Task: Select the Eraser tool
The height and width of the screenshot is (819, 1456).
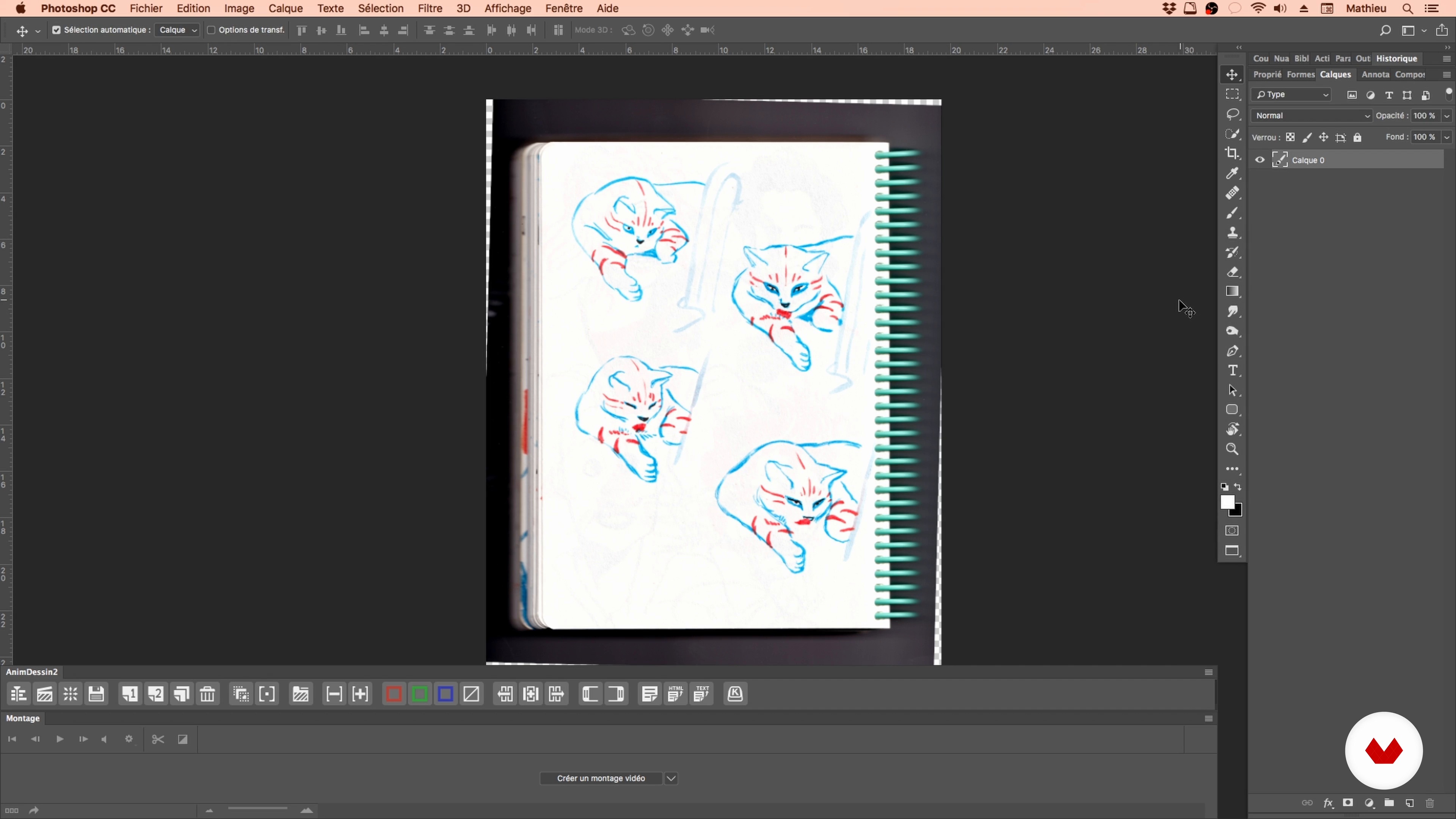Action: click(1232, 272)
